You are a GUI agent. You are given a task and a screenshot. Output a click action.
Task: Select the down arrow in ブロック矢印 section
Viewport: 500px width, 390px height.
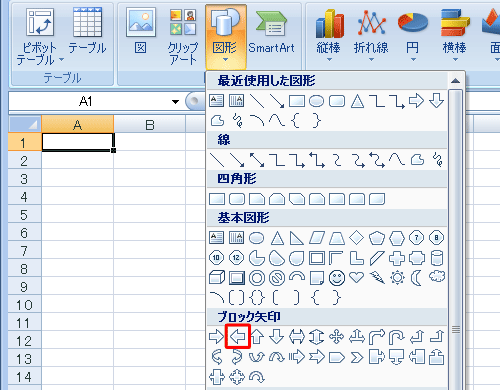[x=277, y=337]
